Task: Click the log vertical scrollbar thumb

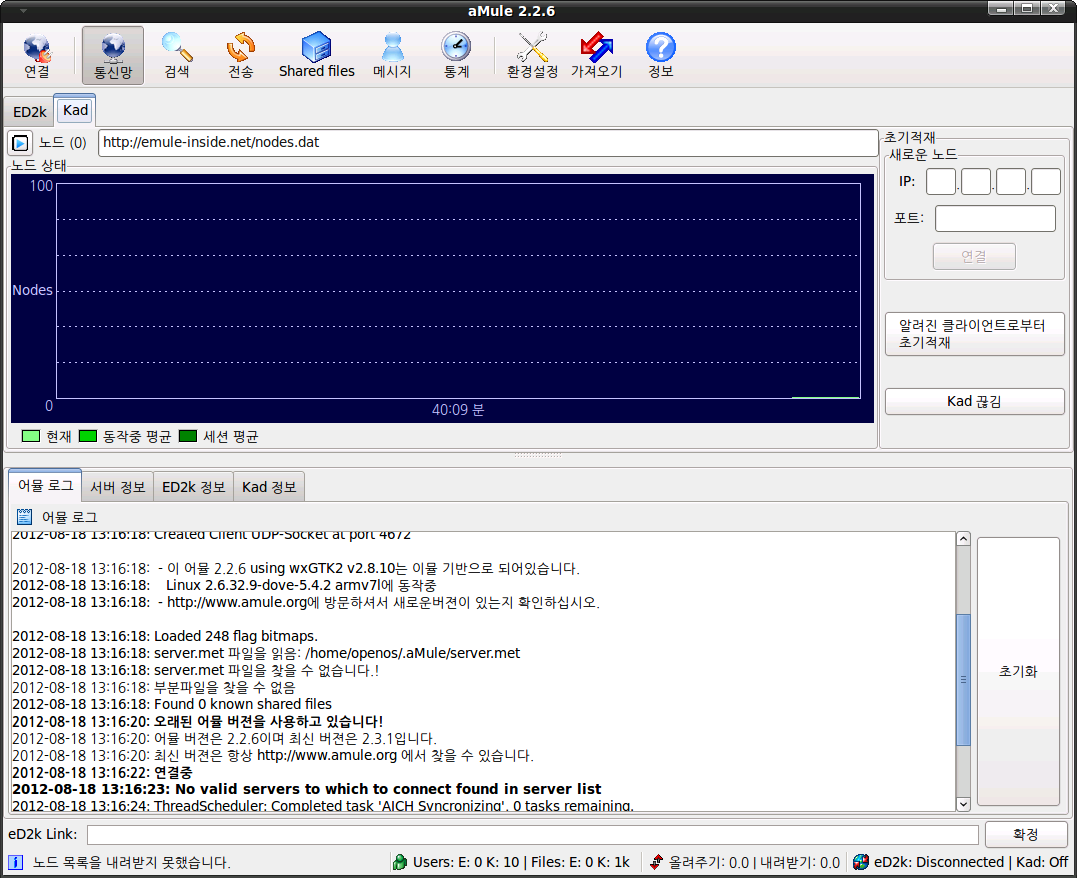Action: point(963,679)
